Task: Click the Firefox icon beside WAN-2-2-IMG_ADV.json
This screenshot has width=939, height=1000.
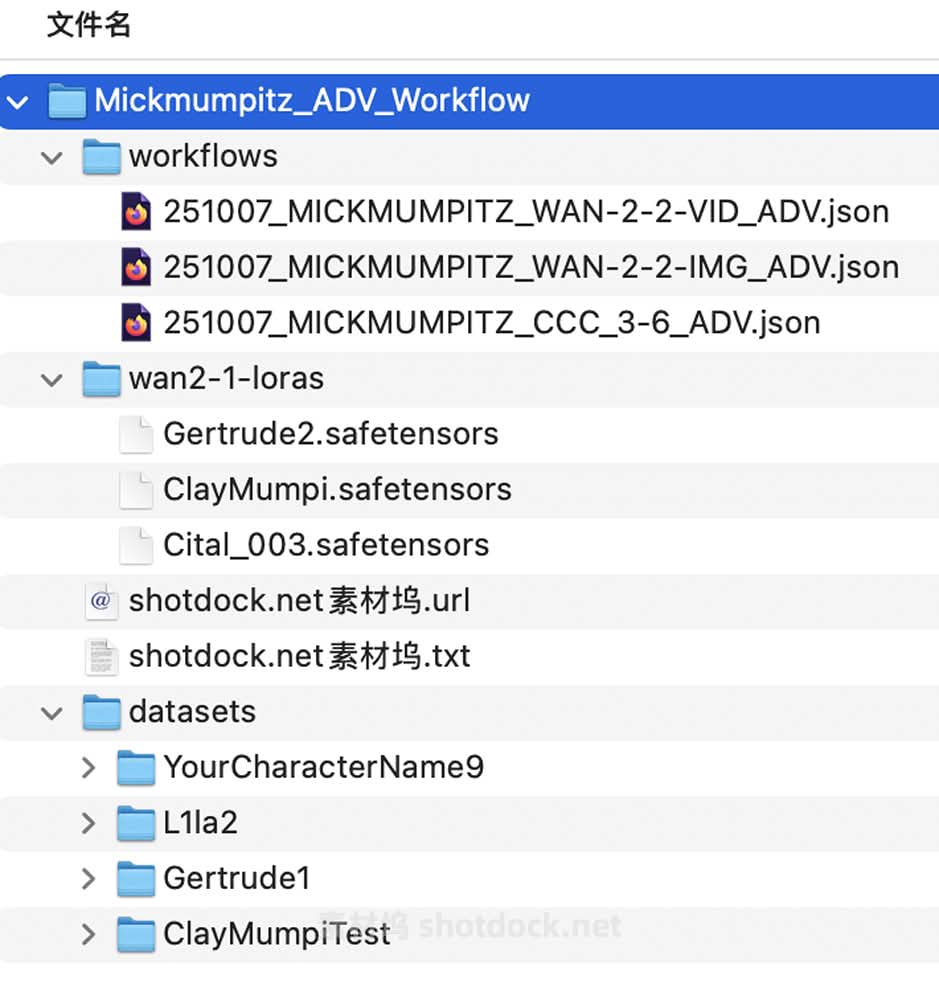Action: pyautogui.click(x=136, y=268)
